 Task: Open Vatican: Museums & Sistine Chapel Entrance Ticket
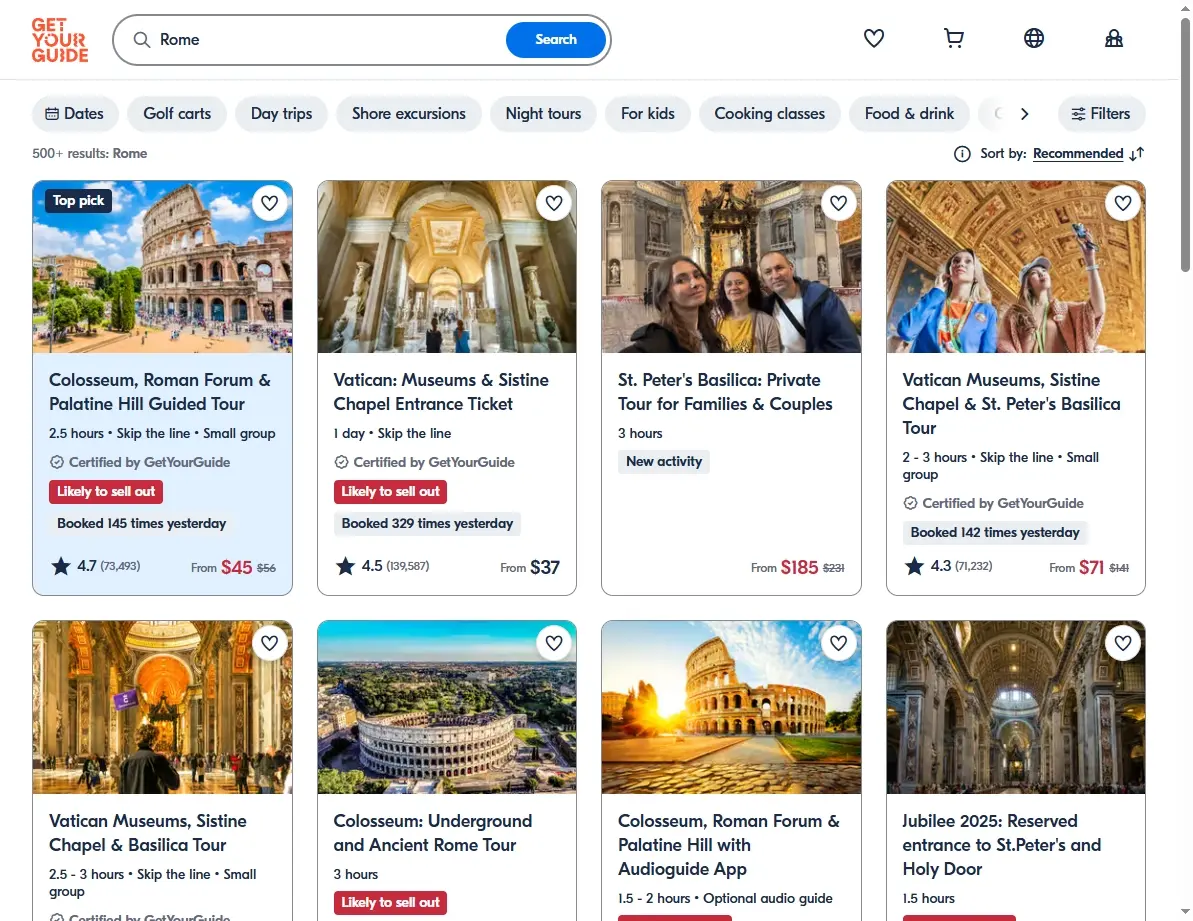(x=441, y=392)
